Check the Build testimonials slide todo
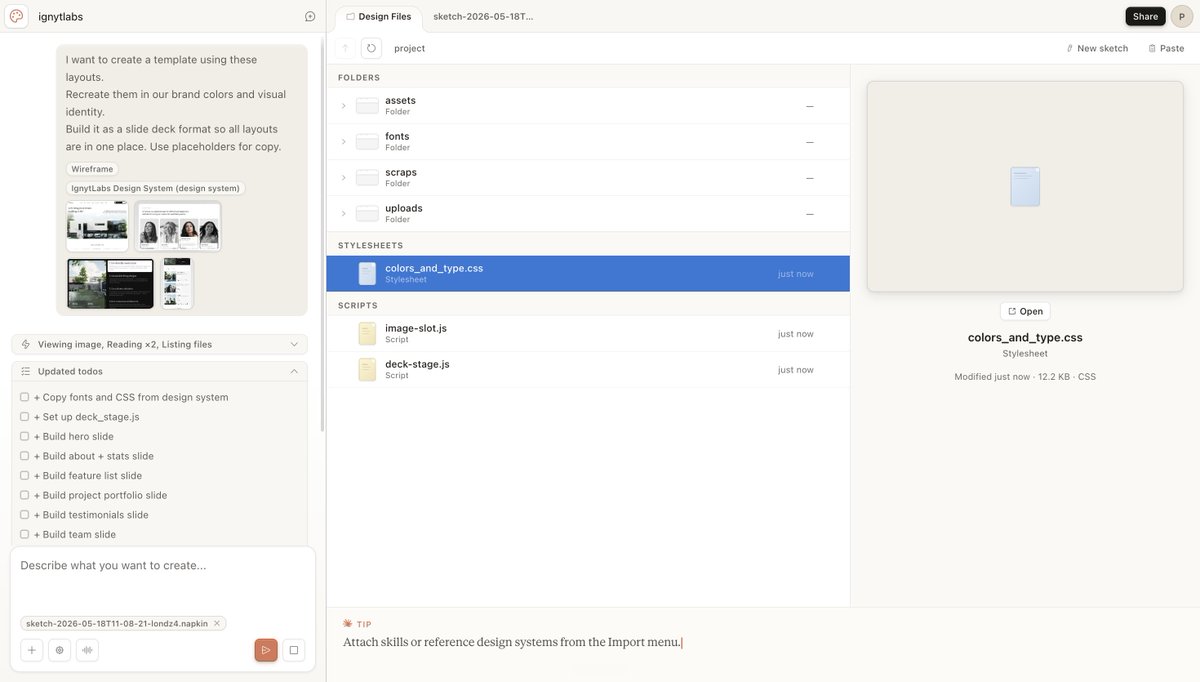Screen dimensions: 1200x682 [x=25, y=515]
